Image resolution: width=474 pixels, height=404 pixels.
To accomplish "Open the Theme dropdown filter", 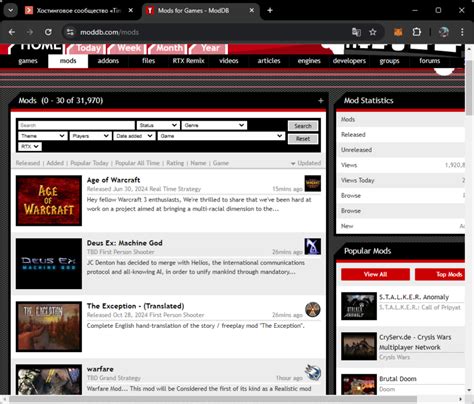I will click(x=42, y=136).
